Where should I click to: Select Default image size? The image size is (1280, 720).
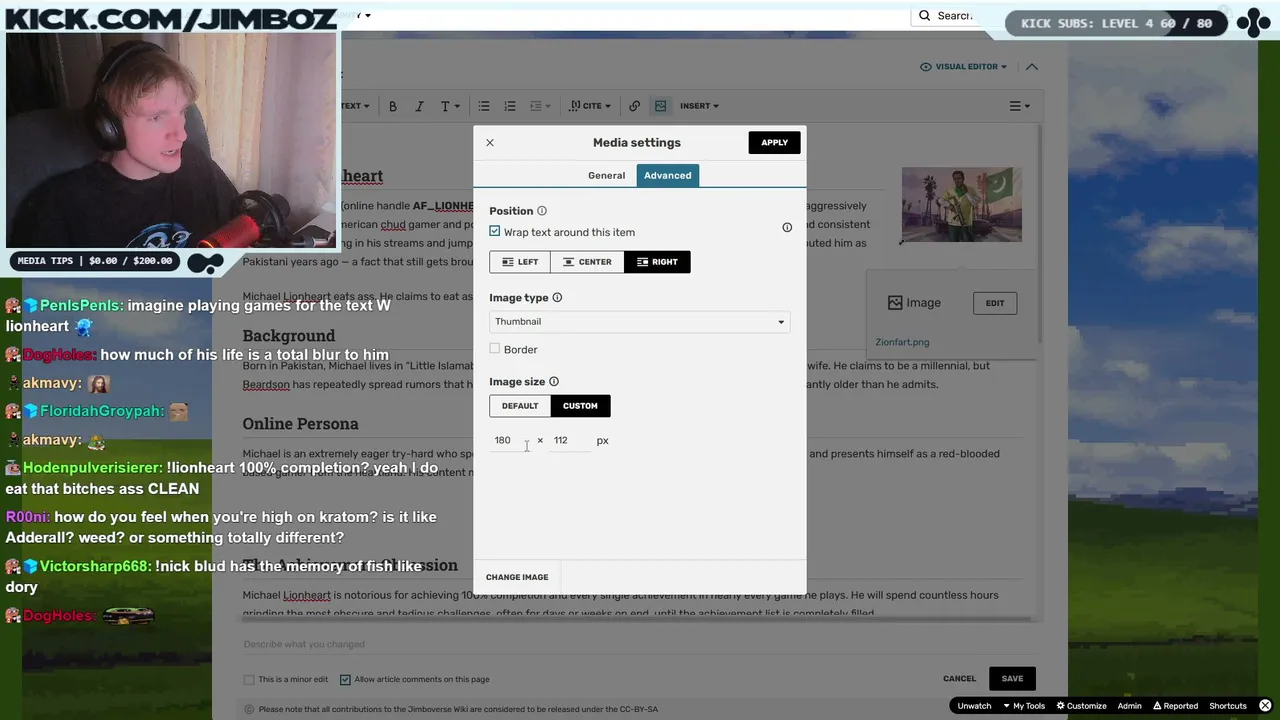pyautogui.click(x=520, y=406)
